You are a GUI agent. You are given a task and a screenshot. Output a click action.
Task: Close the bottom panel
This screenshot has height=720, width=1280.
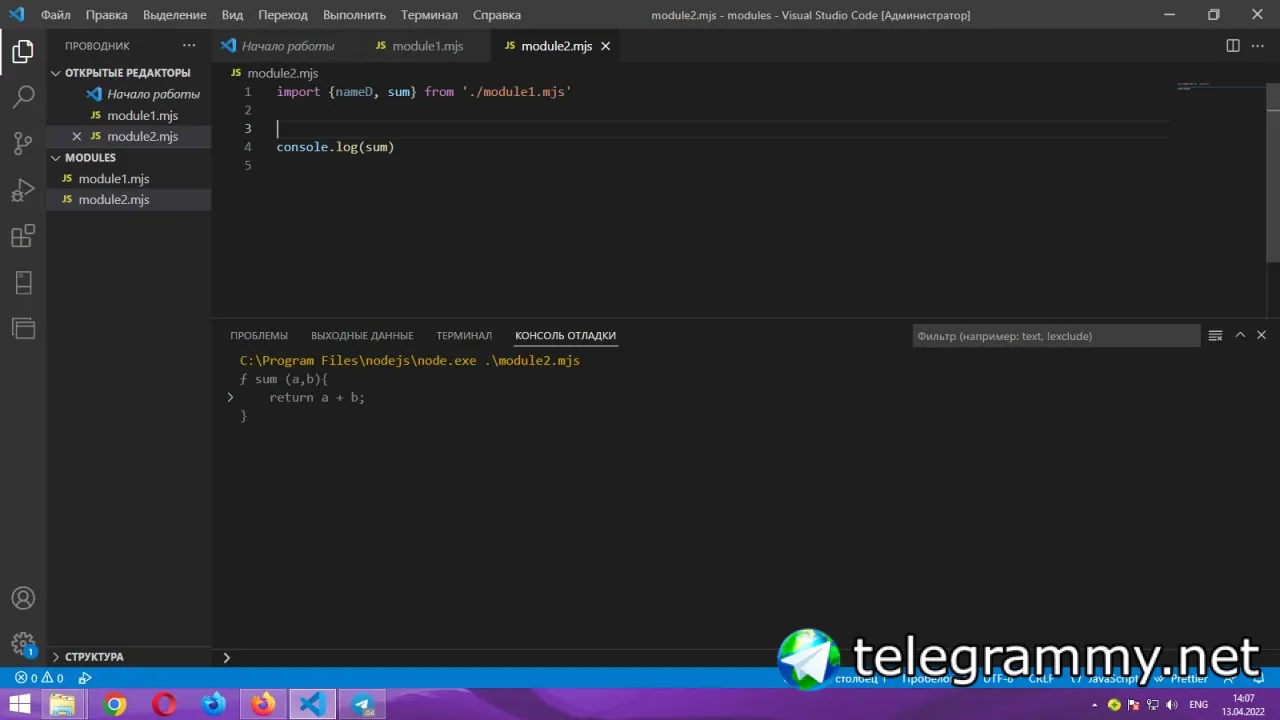click(x=1261, y=336)
